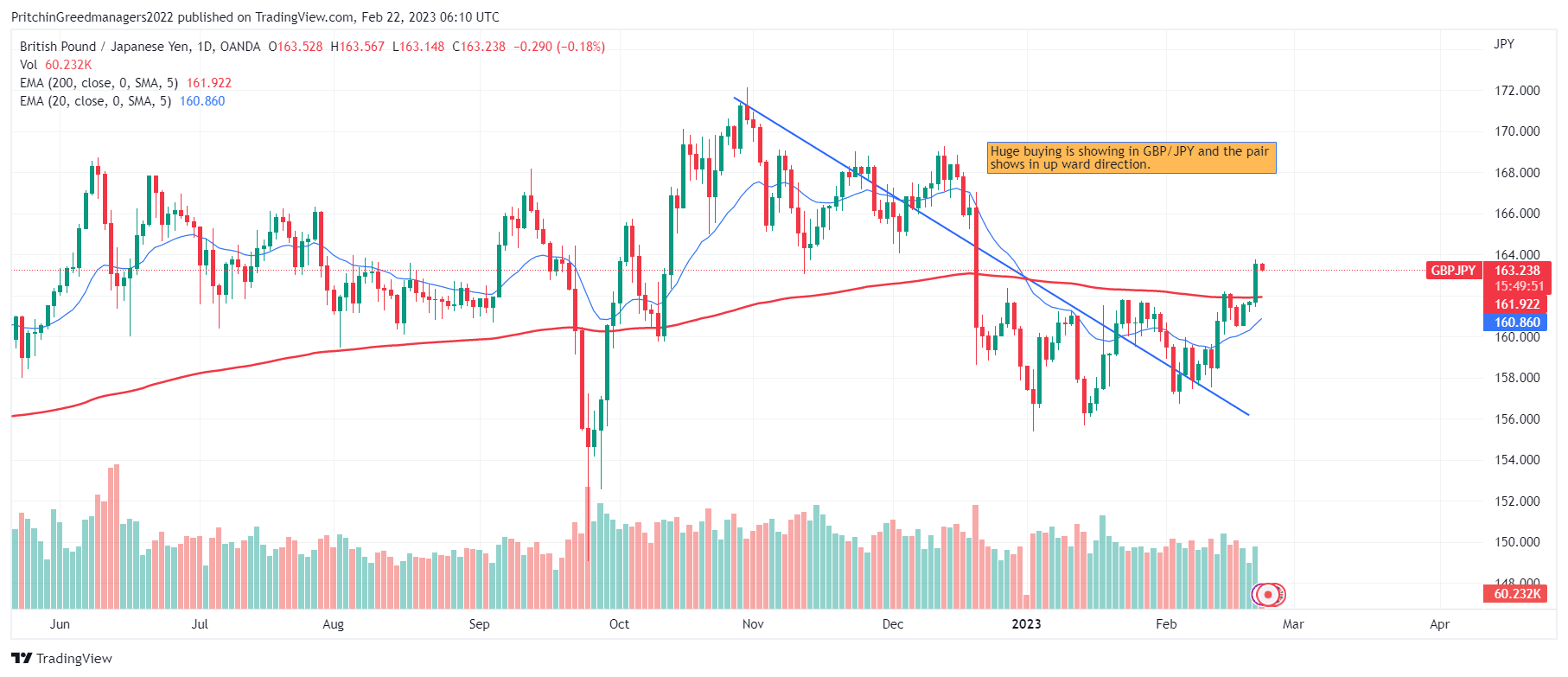The width and height of the screenshot is (1568, 677).
Task: Click the 154.000 price axis label
Action: [x=1517, y=460]
